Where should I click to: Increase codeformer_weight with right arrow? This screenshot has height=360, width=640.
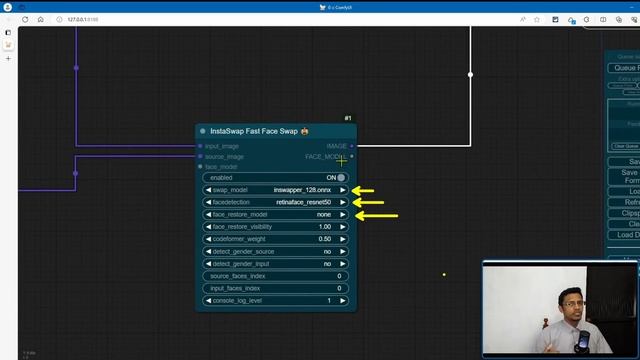(343, 239)
